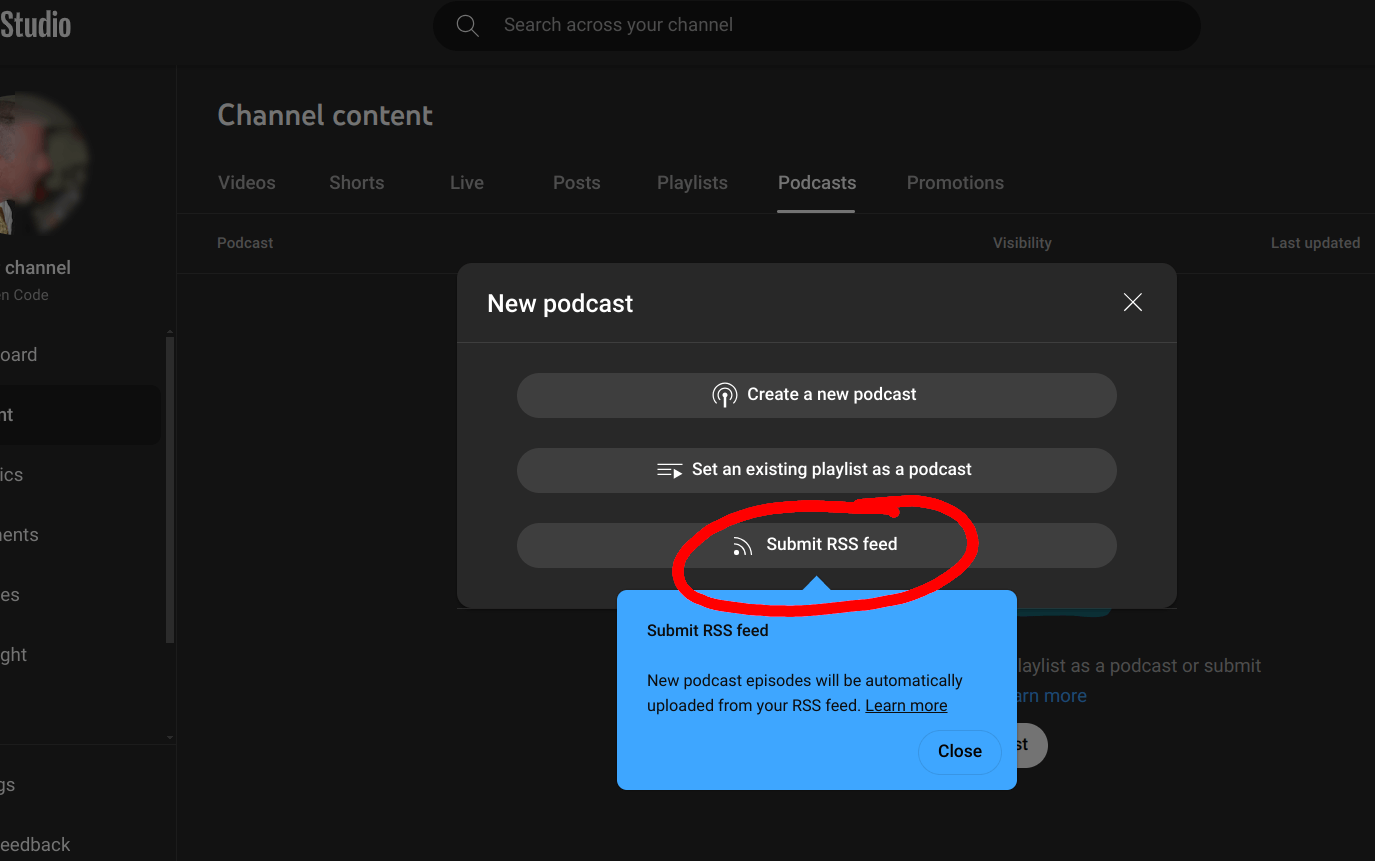The width and height of the screenshot is (1375, 861).
Task: Switch to the Promotions tab
Action: pos(955,183)
